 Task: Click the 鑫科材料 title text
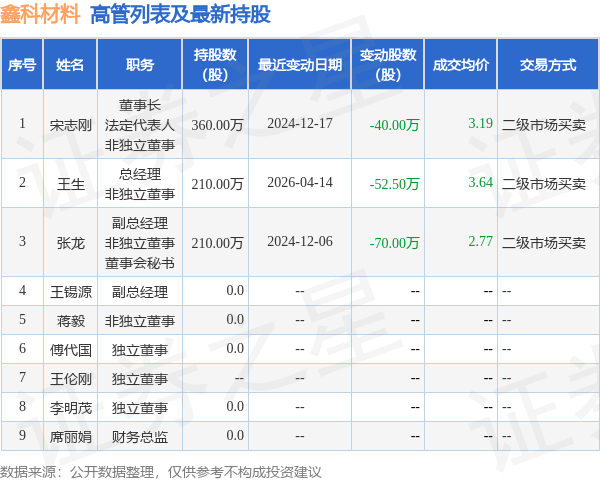click(40, 14)
